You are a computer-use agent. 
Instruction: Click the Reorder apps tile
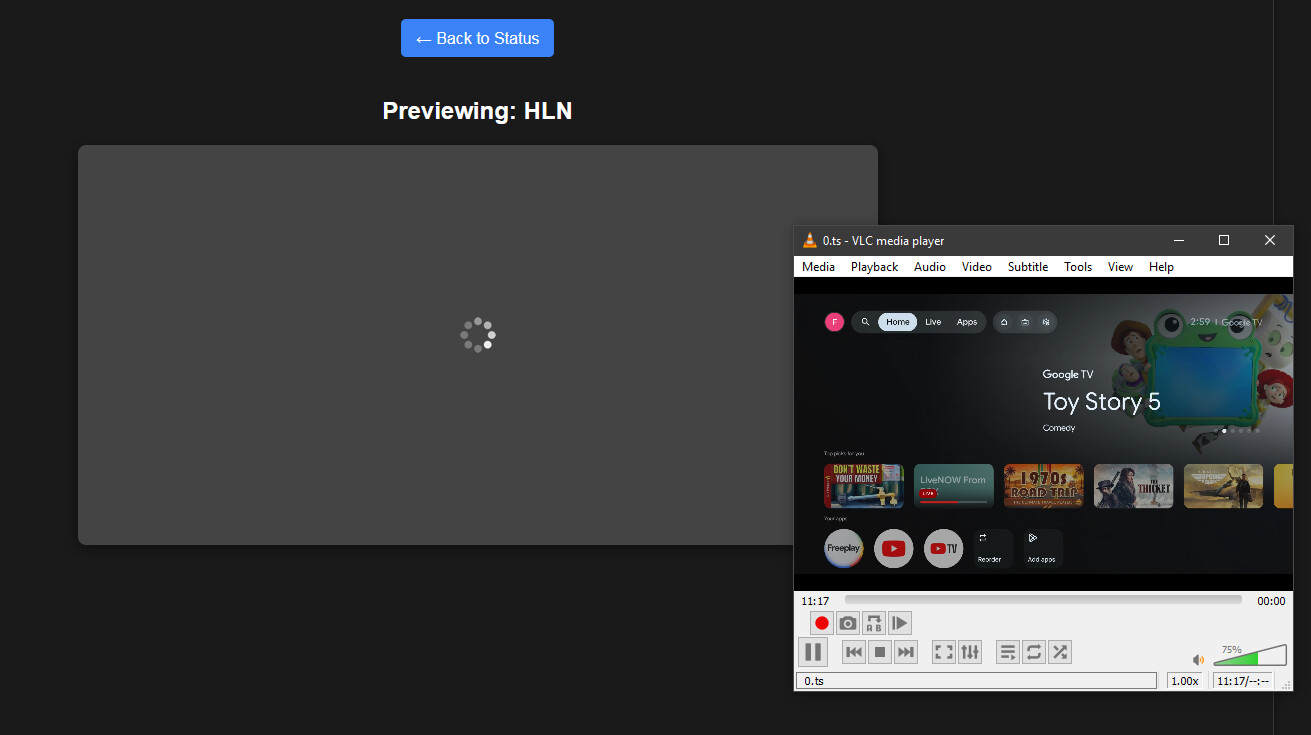(993, 549)
